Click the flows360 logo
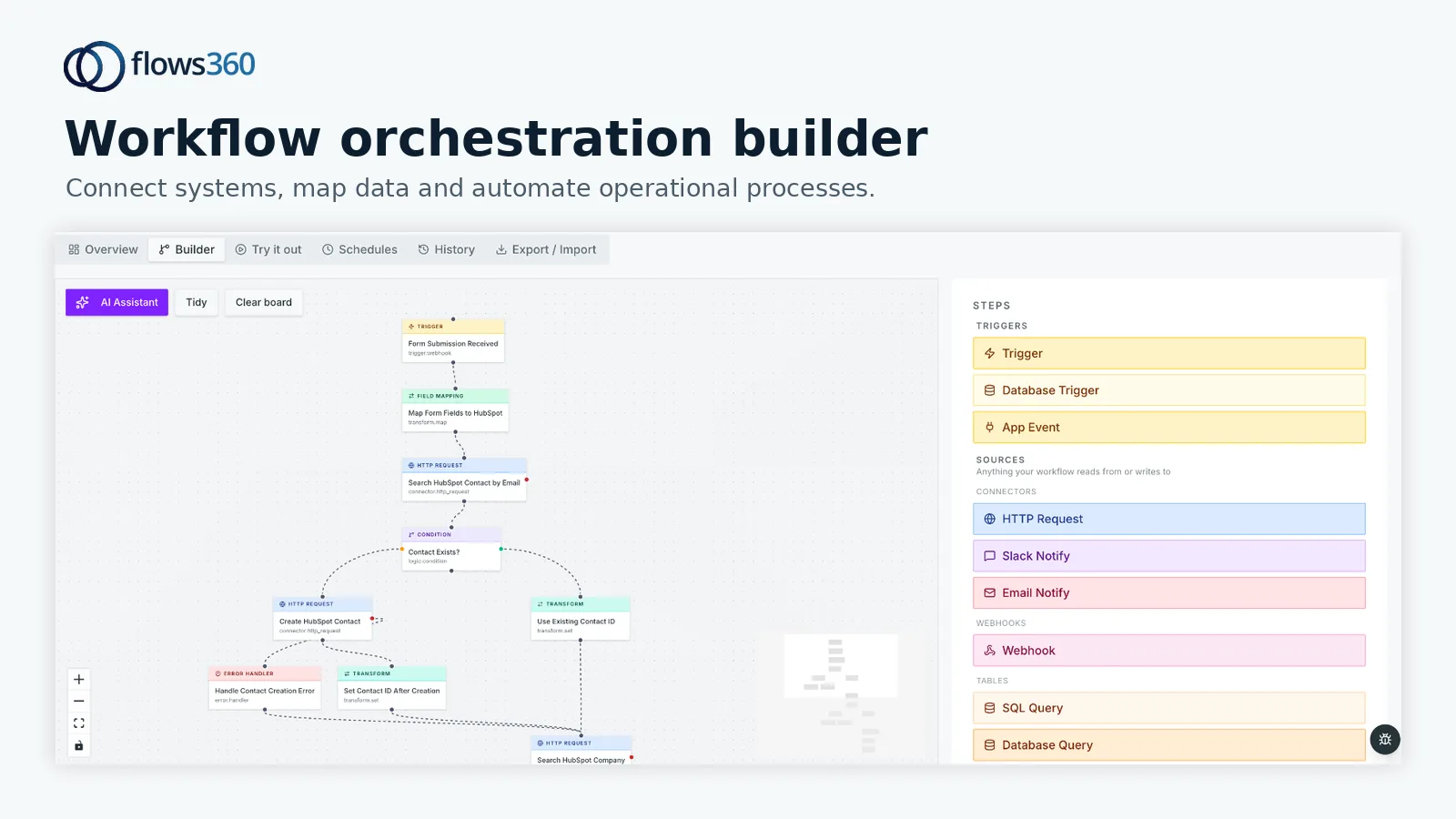1456x819 pixels. tap(160, 66)
